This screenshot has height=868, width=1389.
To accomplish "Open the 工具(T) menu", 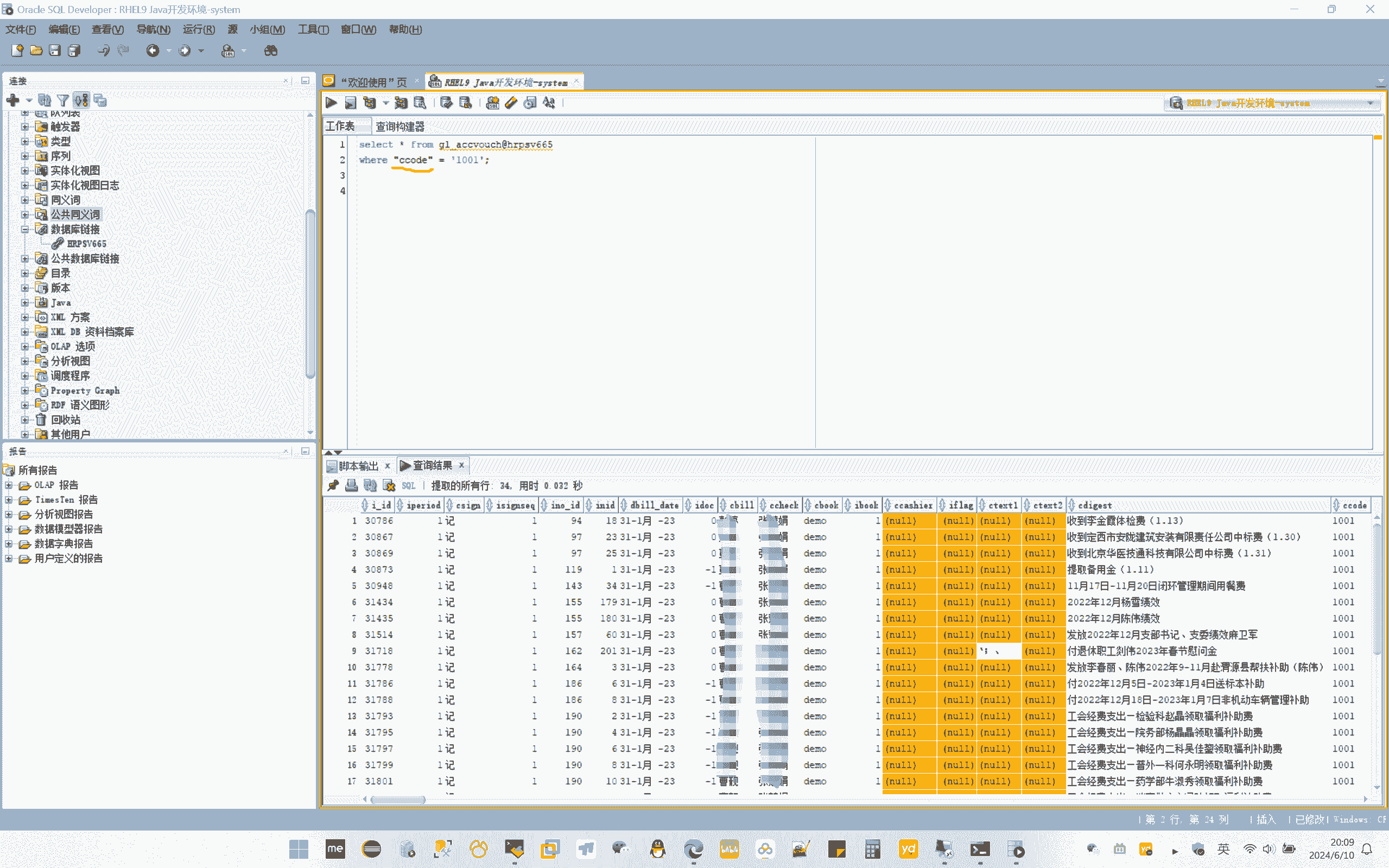I will [x=313, y=29].
